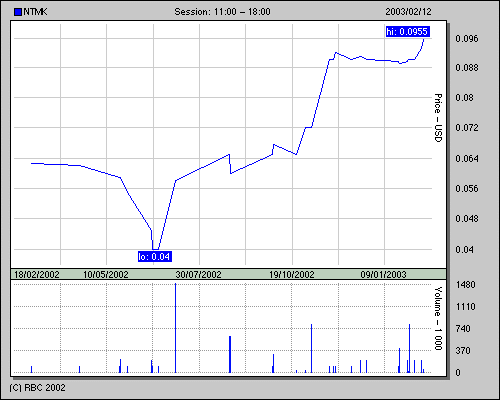Click the Session: 11:00 – 18:00 header text
This screenshot has height=400, width=500.
[x=222, y=12]
